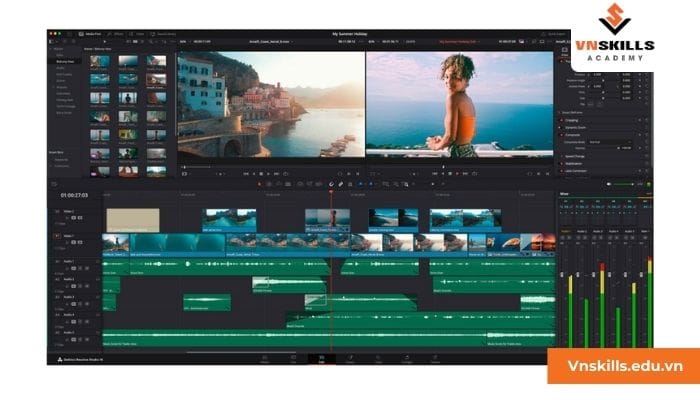Viewport: 700px width, 400px height.
Task: Stop playback in the timeline viewer
Action: click(x=450, y=174)
